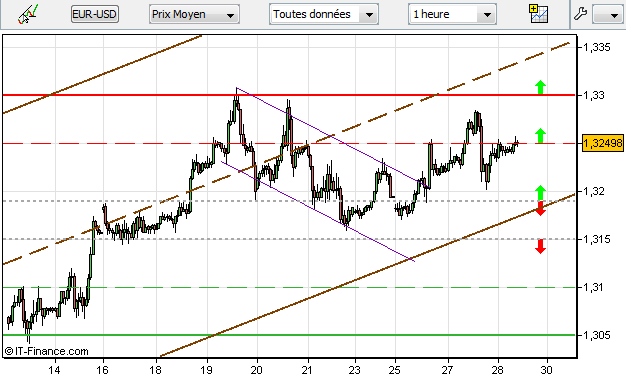Open the dropdown next to the wrench
The height and width of the screenshot is (375, 626).
pyautogui.click(x=607, y=15)
